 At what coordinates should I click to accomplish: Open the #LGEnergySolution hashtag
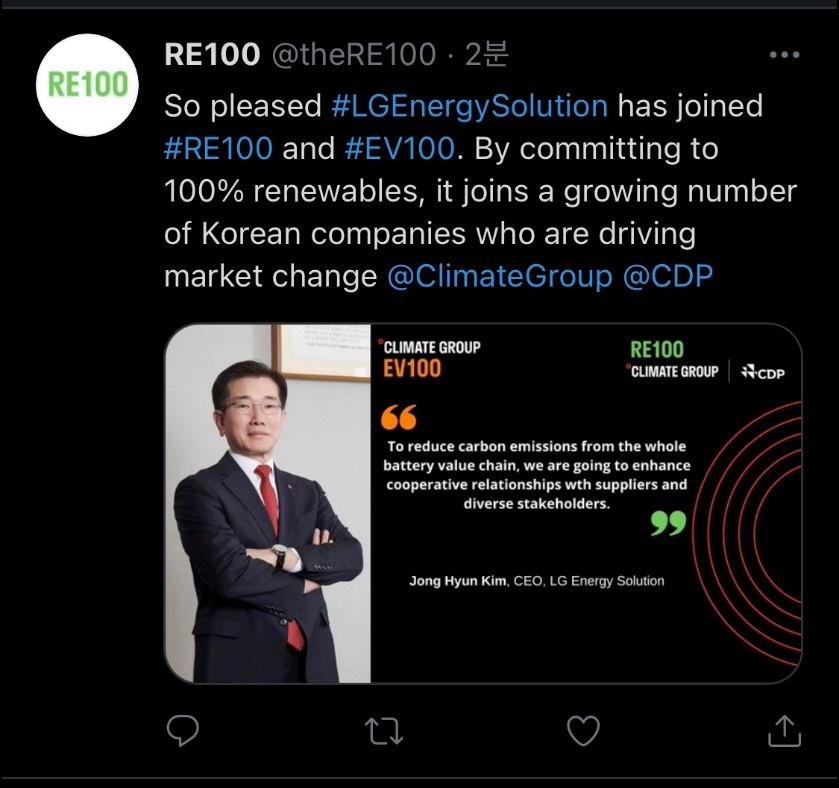pyautogui.click(x=469, y=105)
